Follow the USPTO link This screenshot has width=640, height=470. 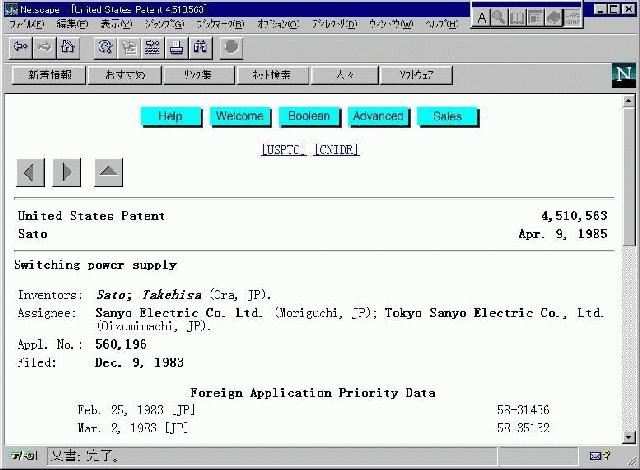click(x=283, y=149)
